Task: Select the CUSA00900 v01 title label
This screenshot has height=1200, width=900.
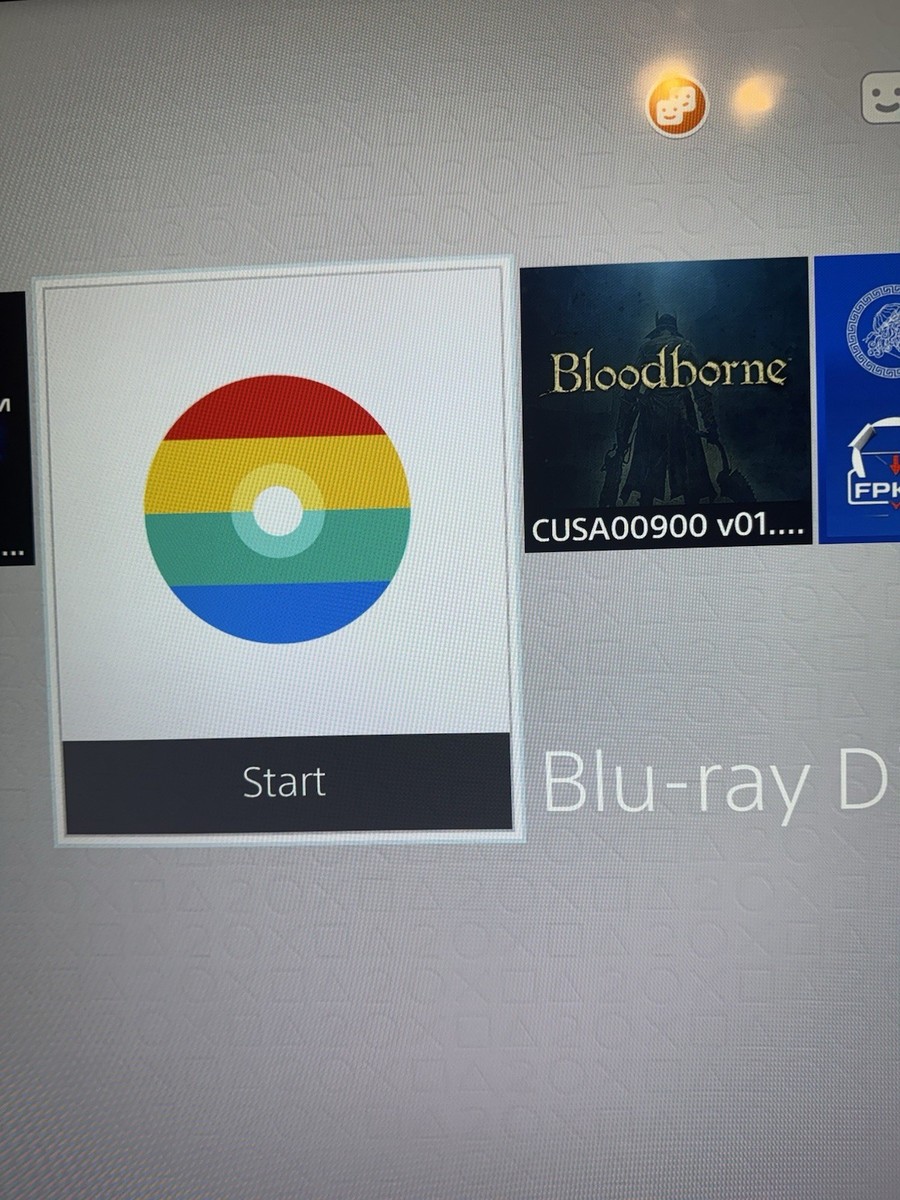Action: click(x=666, y=527)
